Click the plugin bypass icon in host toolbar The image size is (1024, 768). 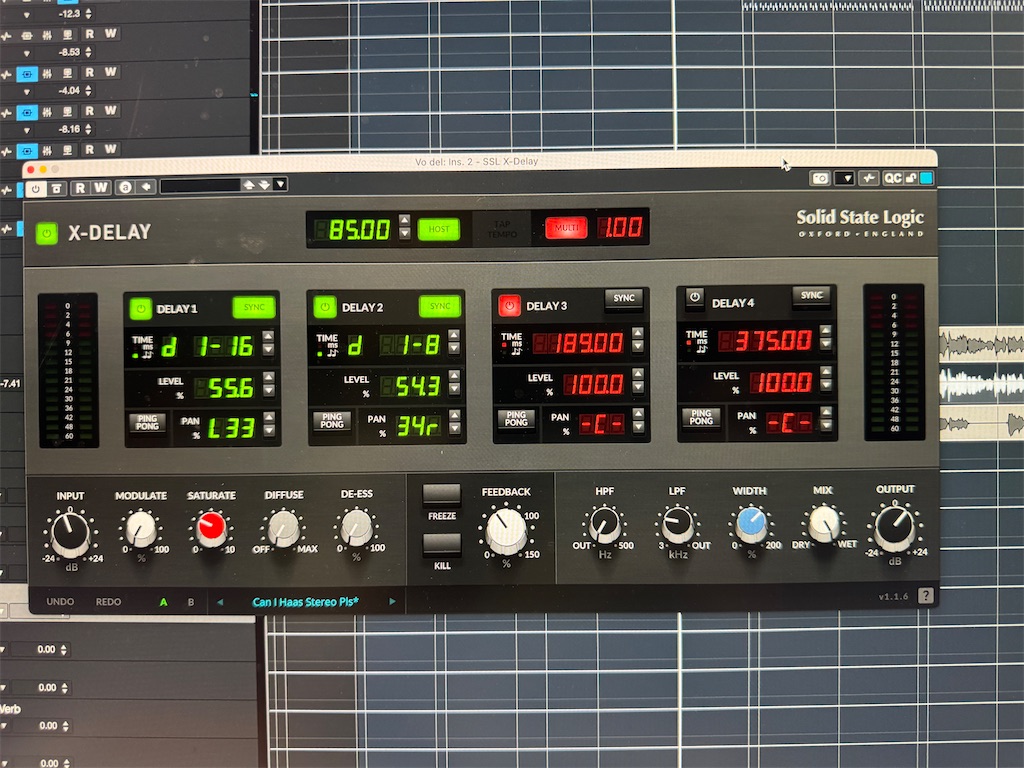(35, 189)
